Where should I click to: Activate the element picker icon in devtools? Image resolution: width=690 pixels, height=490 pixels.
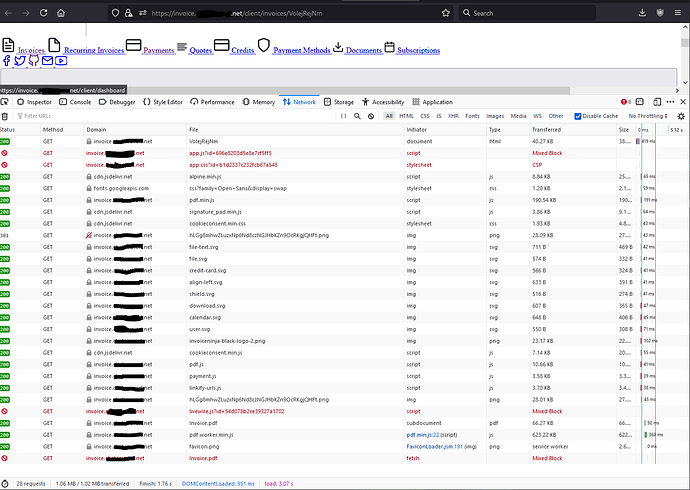5,102
